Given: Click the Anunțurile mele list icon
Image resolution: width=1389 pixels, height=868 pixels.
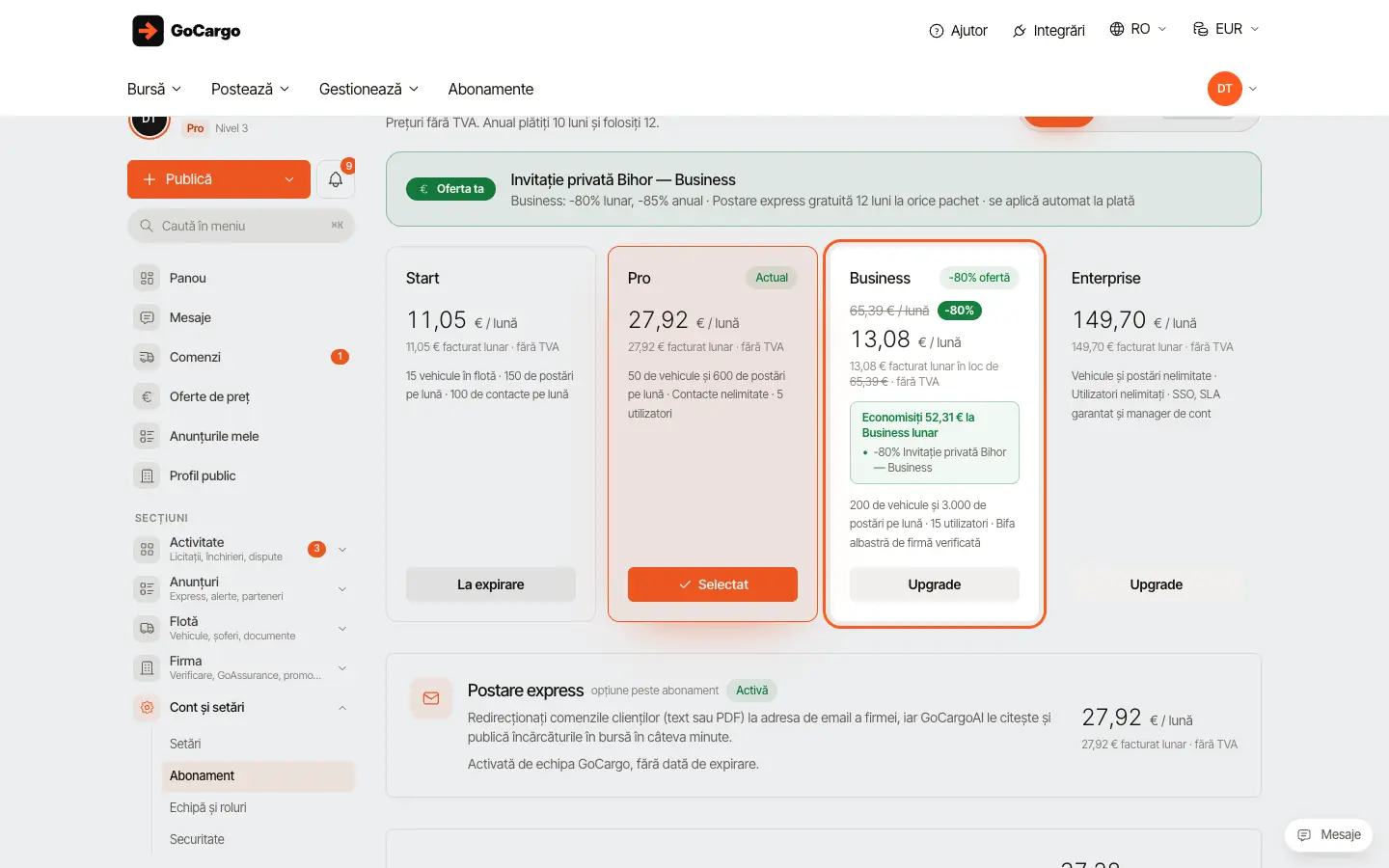Looking at the screenshot, I should tap(147, 436).
